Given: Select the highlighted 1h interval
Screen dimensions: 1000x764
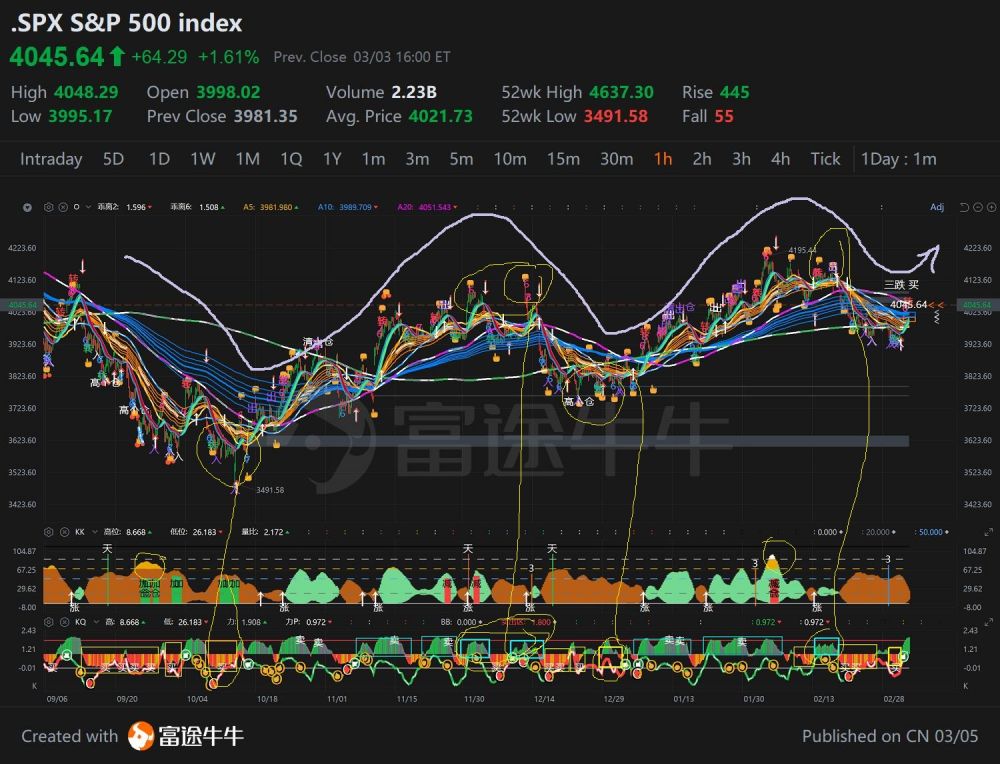Looking at the screenshot, I should click(663, 159).
